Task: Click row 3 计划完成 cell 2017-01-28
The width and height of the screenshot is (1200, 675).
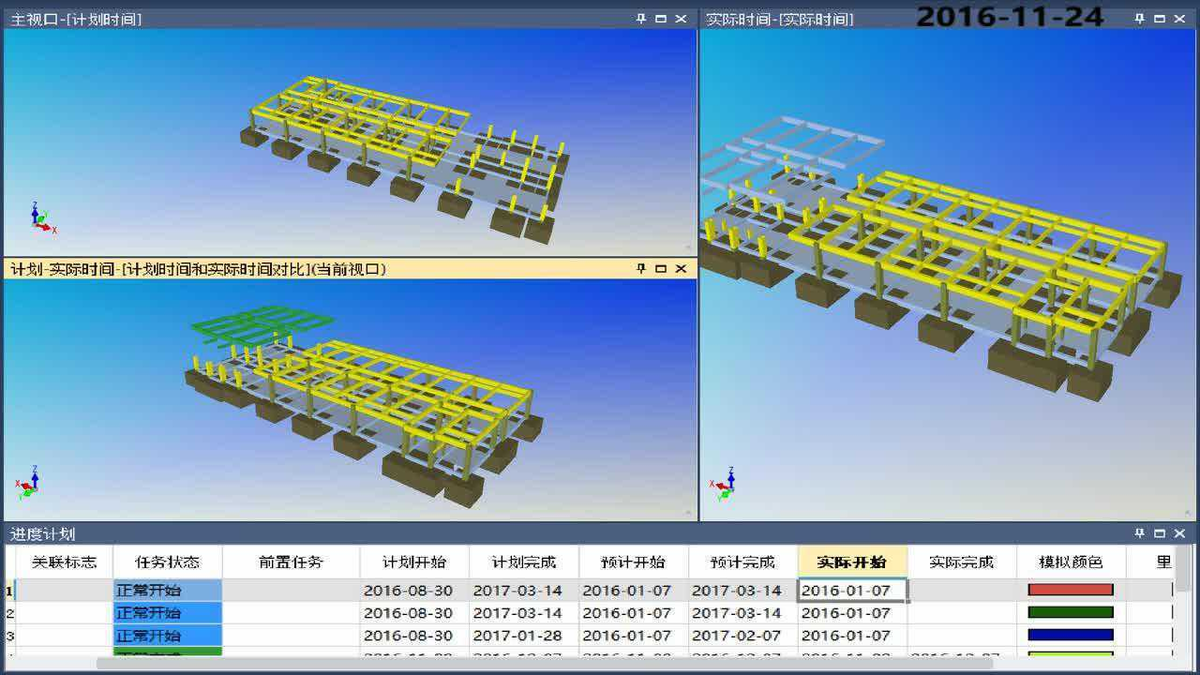Action: 524,635
